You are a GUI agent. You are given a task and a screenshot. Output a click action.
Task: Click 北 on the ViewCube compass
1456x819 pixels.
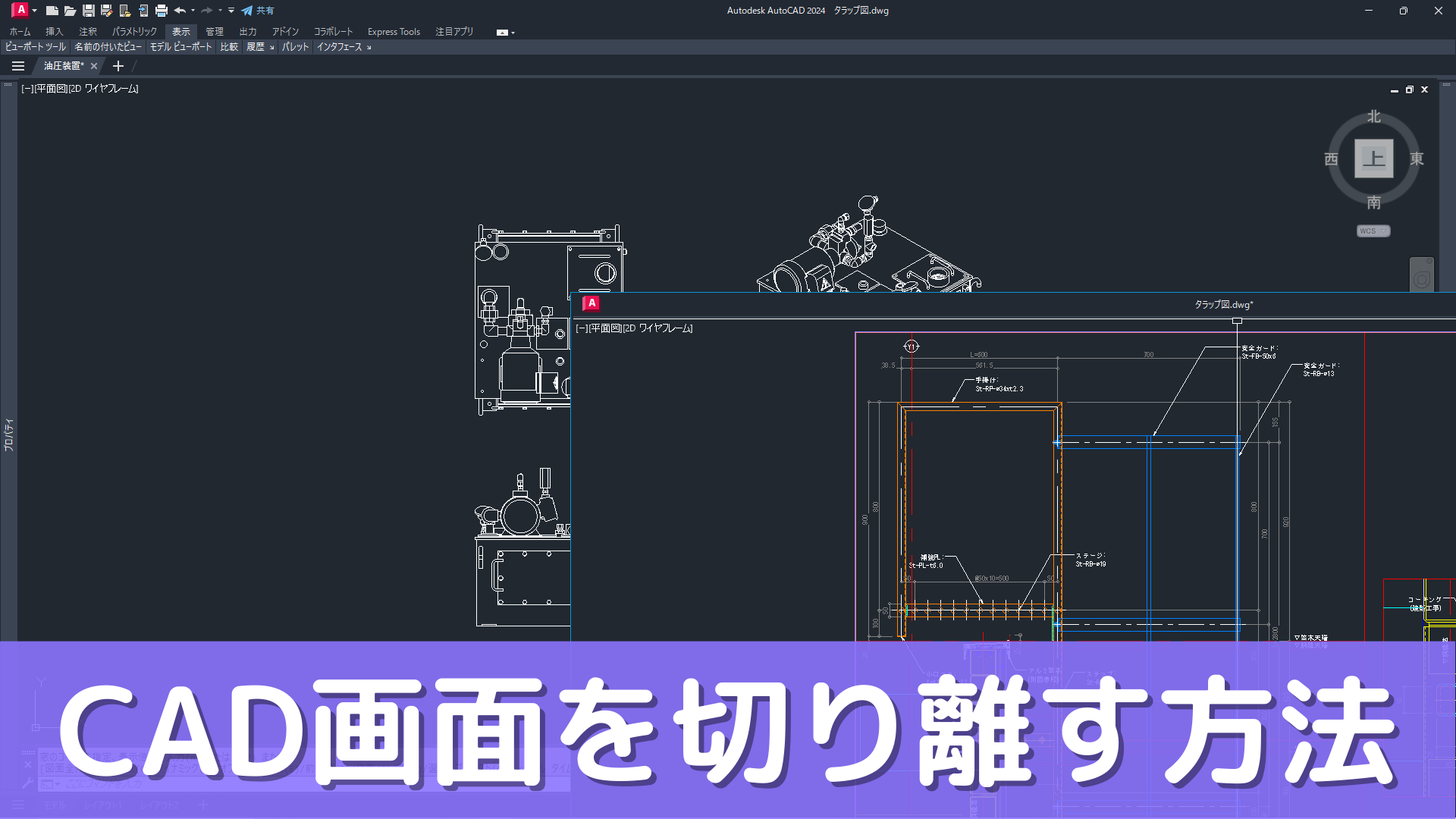coord(1373,118)
